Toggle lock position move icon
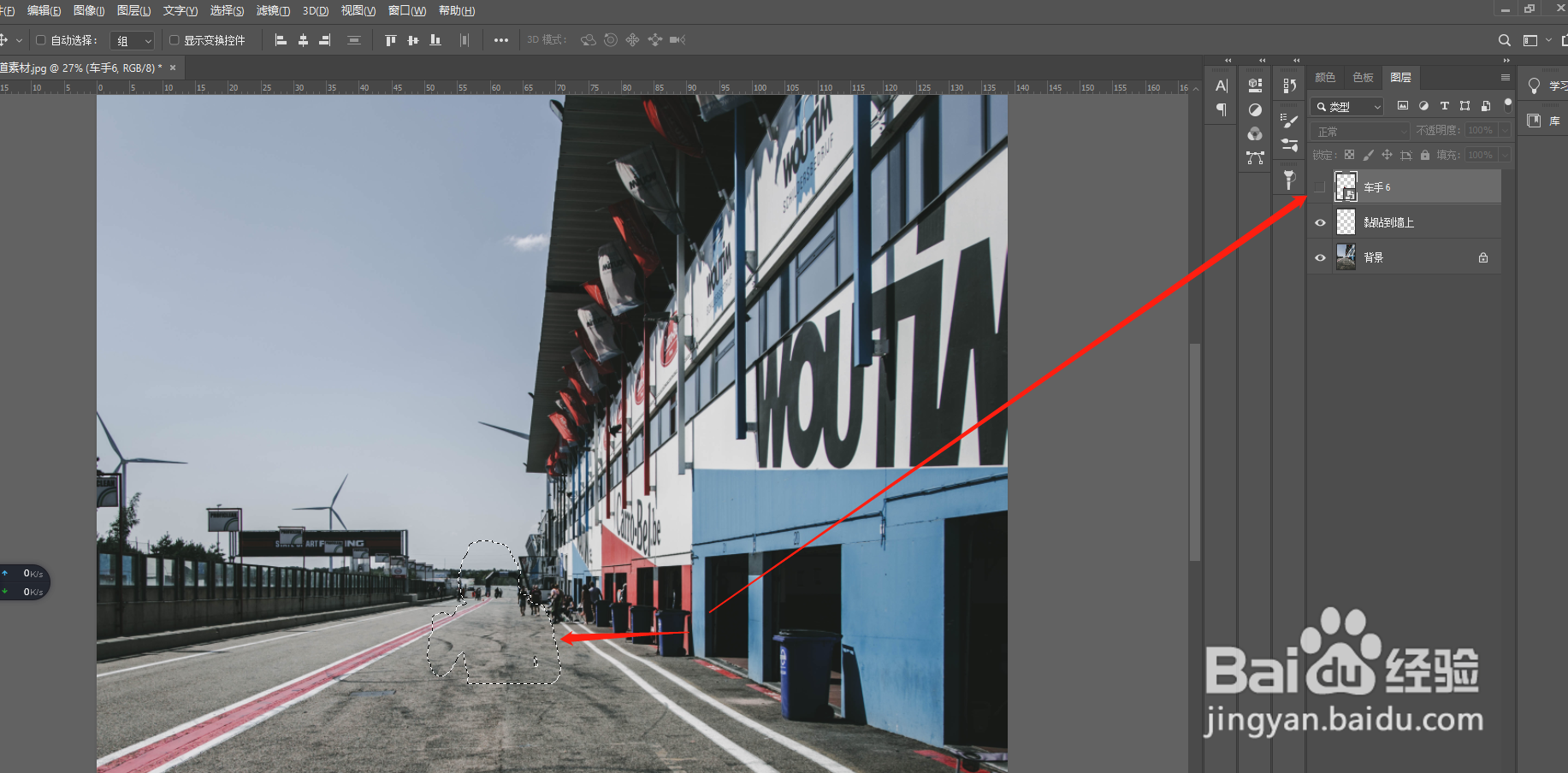 coord(1387,155)
